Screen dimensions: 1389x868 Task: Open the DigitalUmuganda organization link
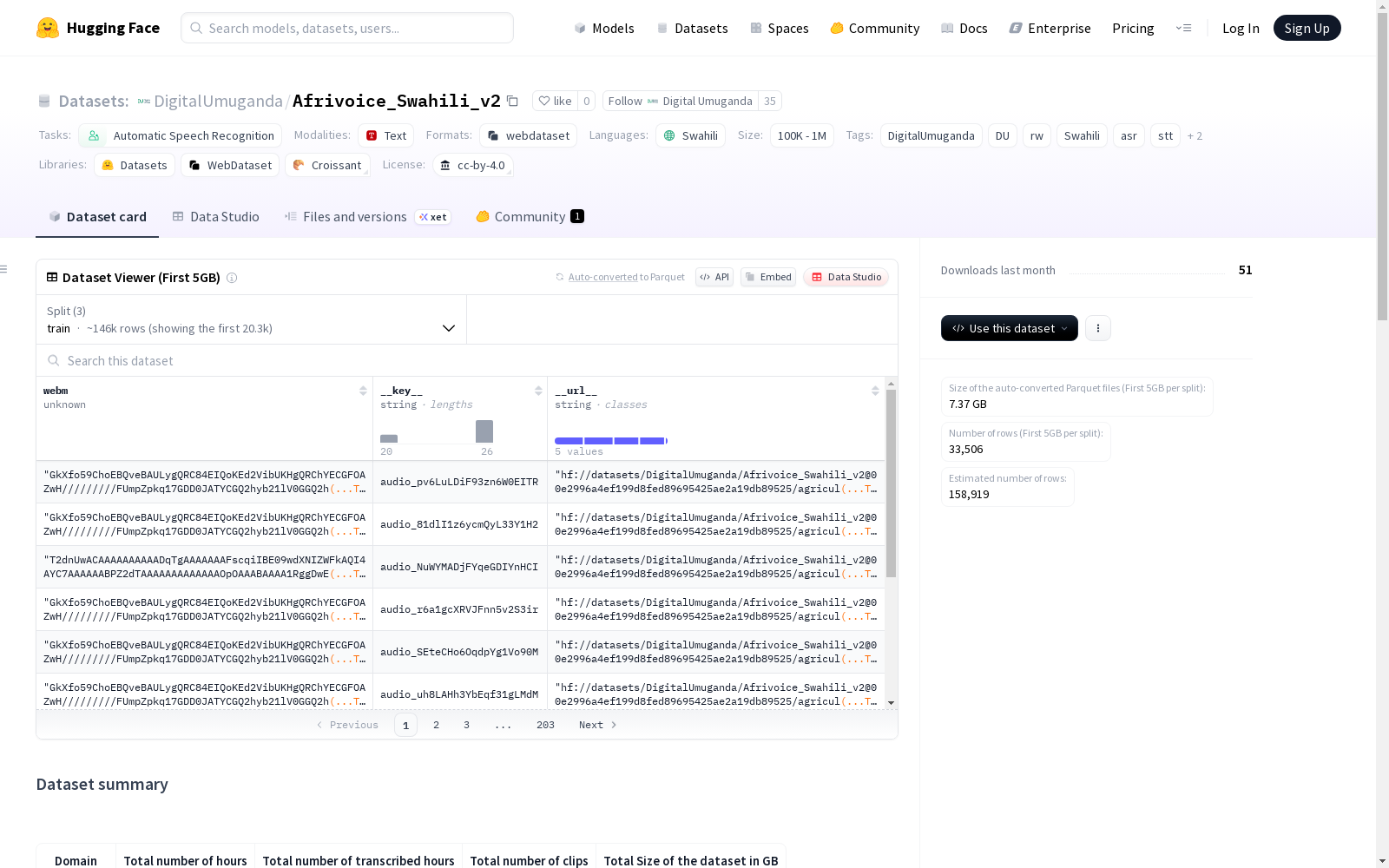point(218,101)
